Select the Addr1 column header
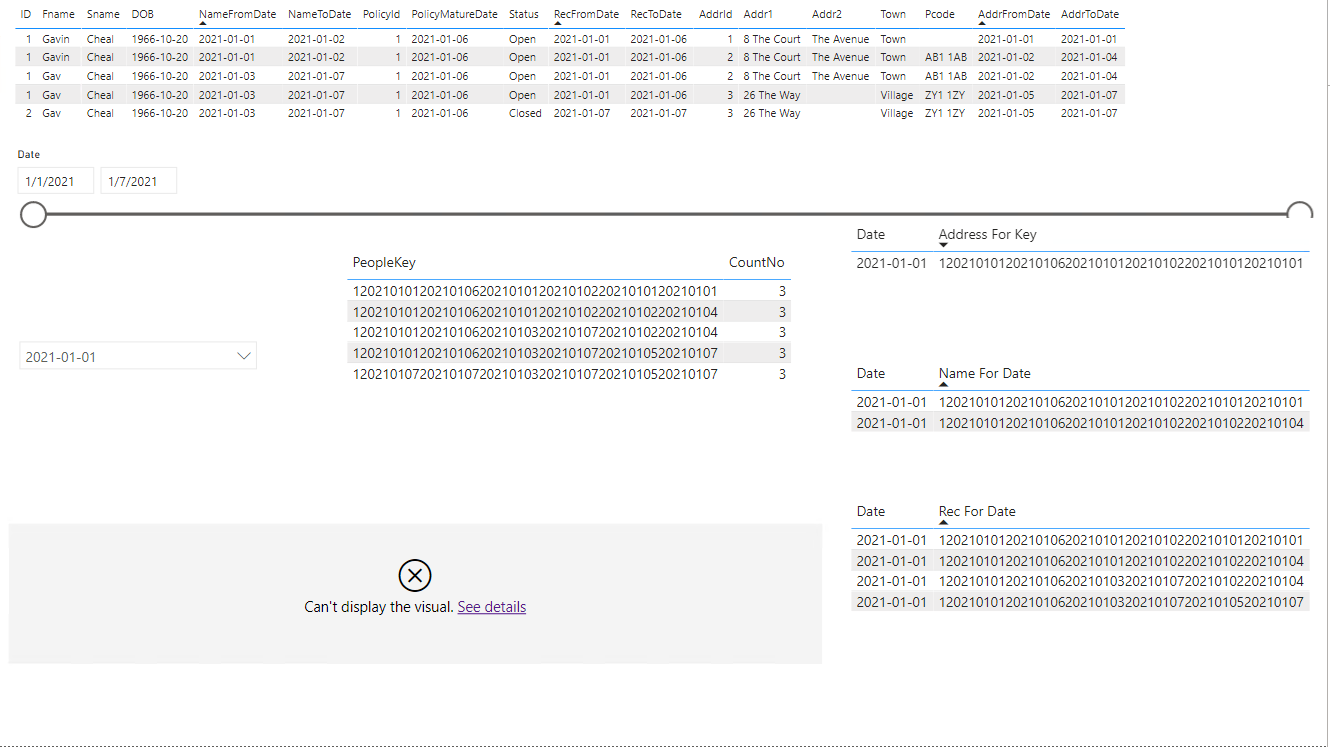Image resolution: width=1330 pixels, height=747 pixels. [758, 14]
